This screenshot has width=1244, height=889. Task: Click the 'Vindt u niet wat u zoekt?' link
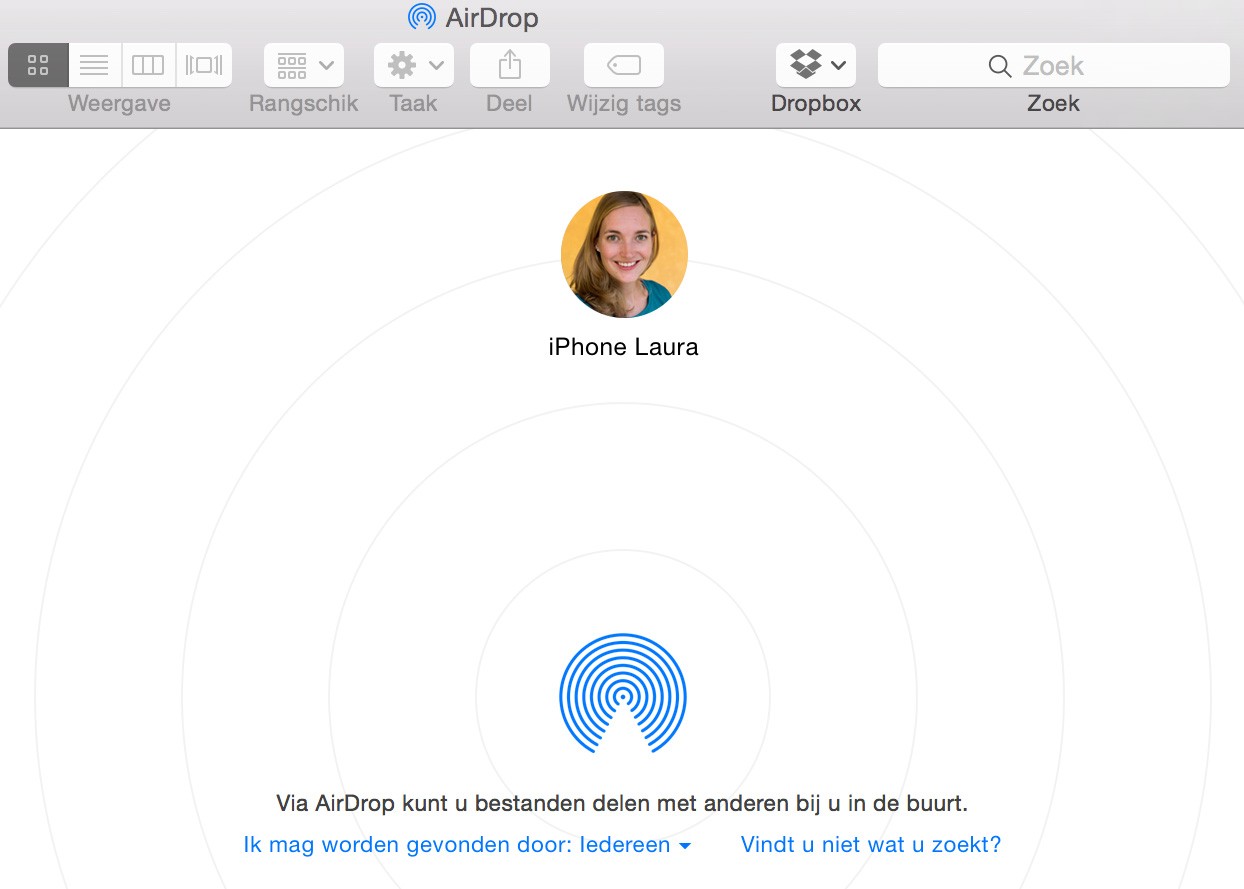pos(870,845)
